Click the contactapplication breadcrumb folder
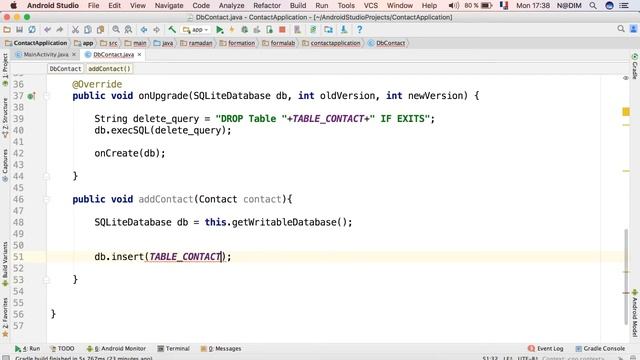640x360 pixels. pos(331,43)
